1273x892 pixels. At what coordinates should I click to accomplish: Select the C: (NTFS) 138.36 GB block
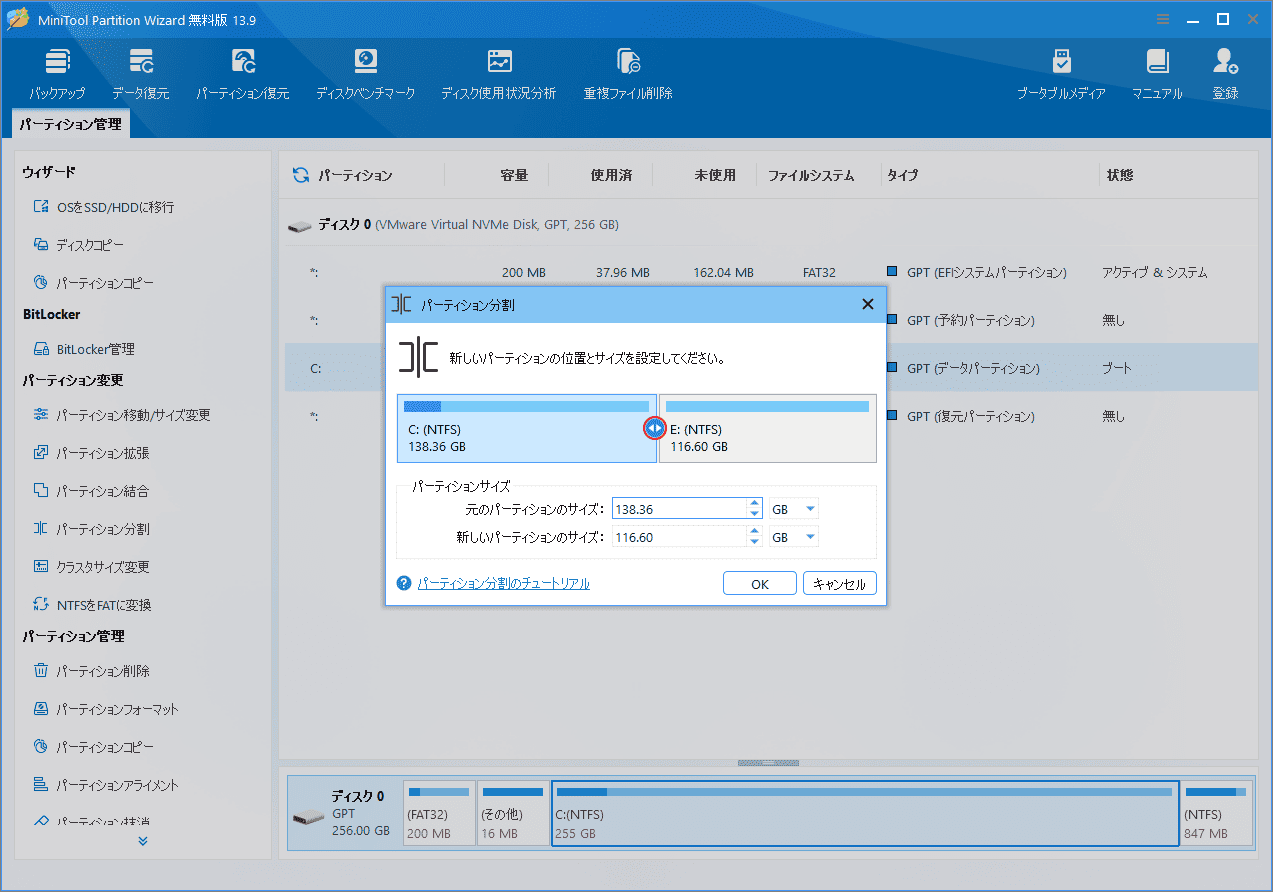pos(526,428)
